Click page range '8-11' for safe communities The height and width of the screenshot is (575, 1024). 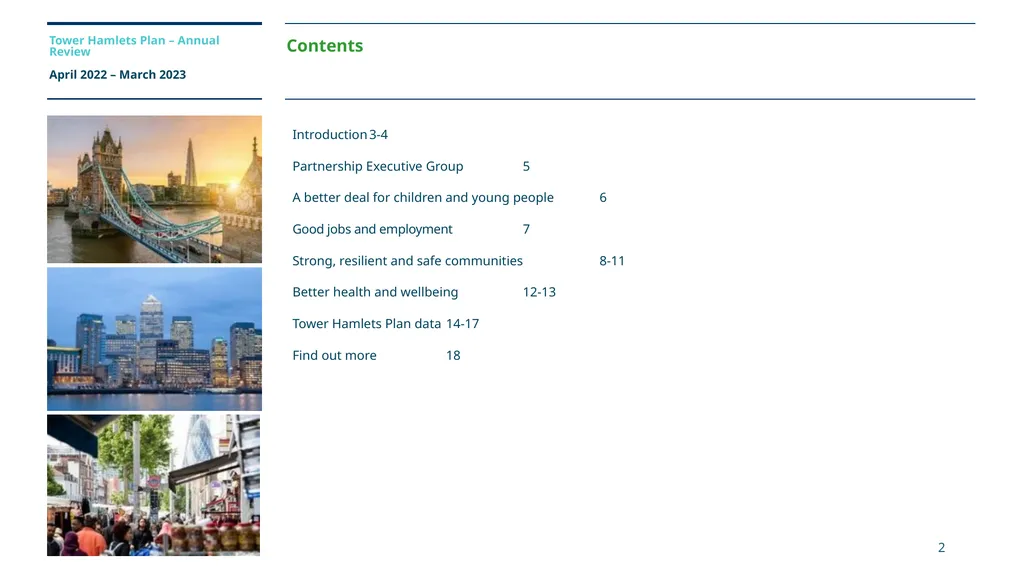pyautogui.click(x=612, y=261)
